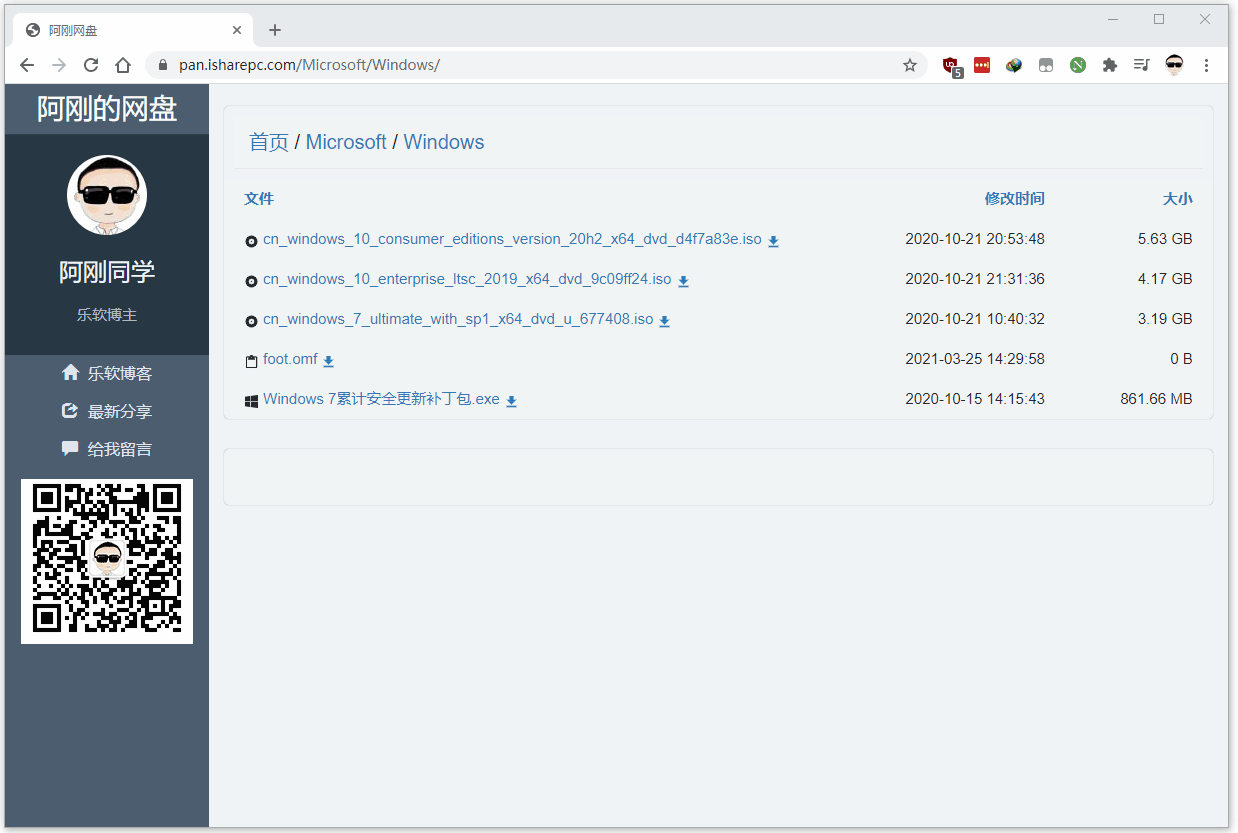Click the disc icon beside enterprise LTSC ISO
1238x833 pixels.
click(x=251, y=281)
